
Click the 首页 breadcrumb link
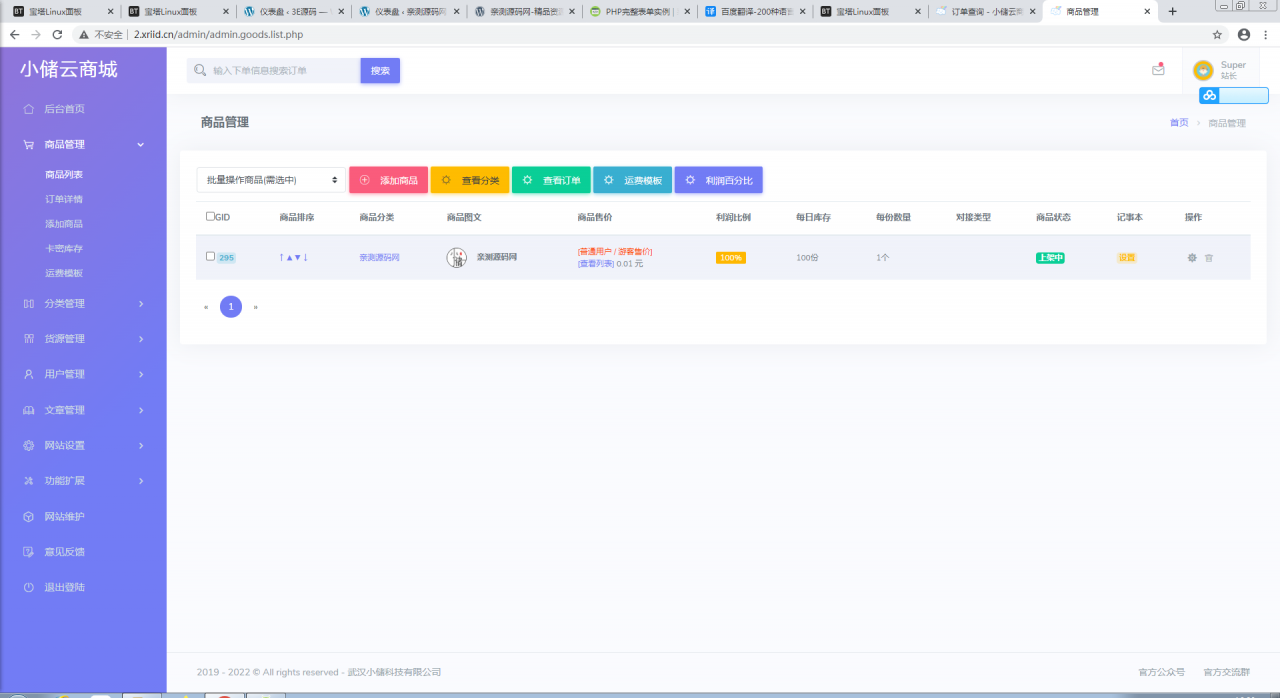[x=1179, y=123]
